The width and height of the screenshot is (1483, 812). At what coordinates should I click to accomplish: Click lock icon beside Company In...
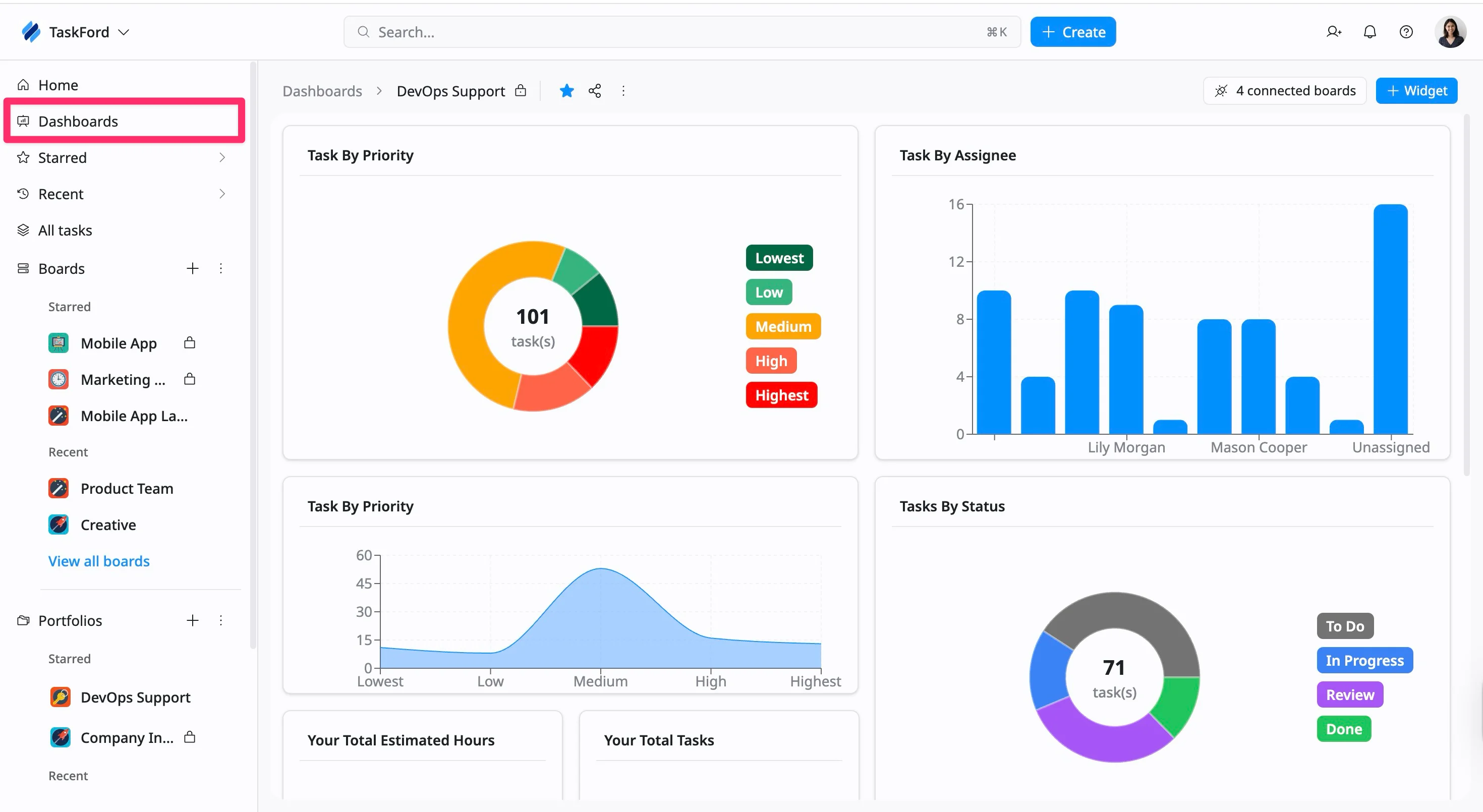[x=189, y=737]
